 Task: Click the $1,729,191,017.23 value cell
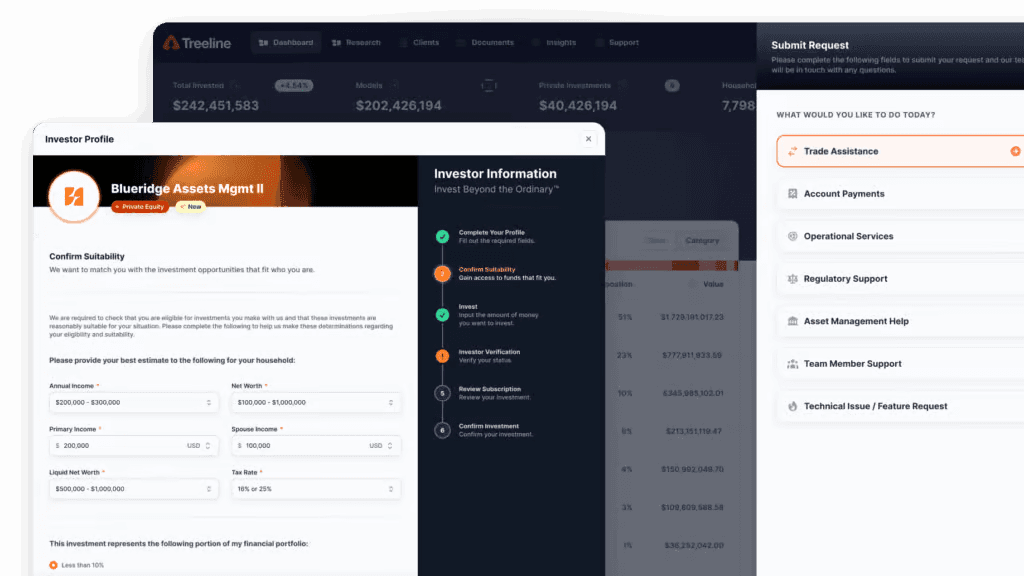(x=692, y=317)
